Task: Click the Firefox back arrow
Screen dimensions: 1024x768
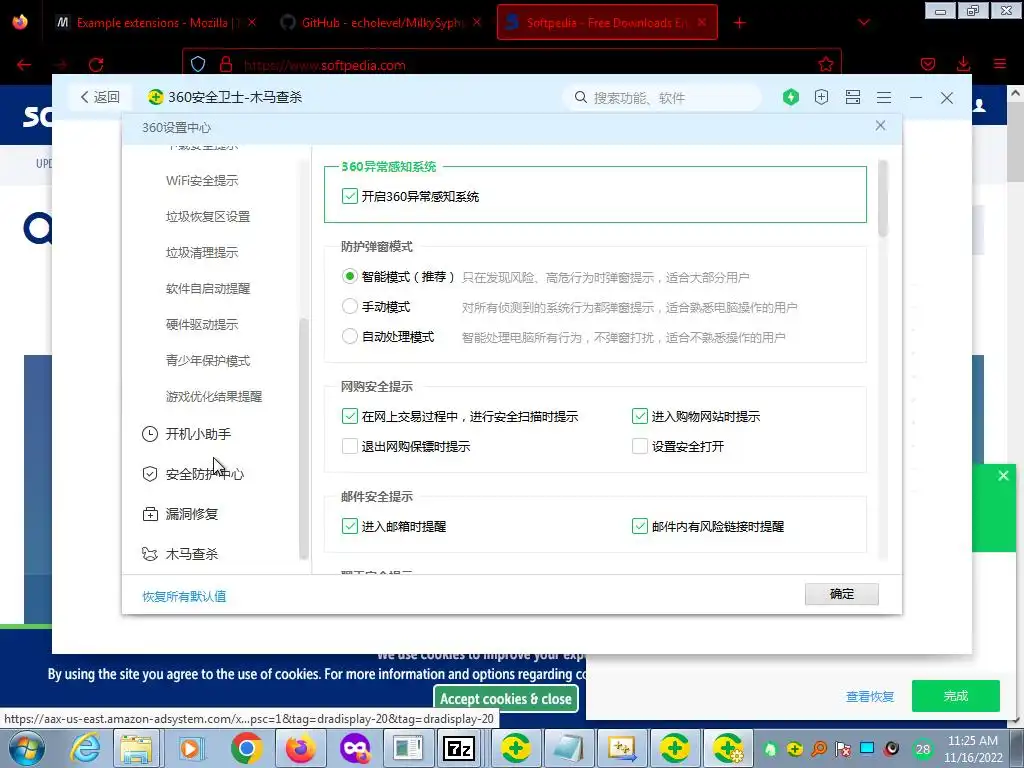Action: (x=24, y=65)
